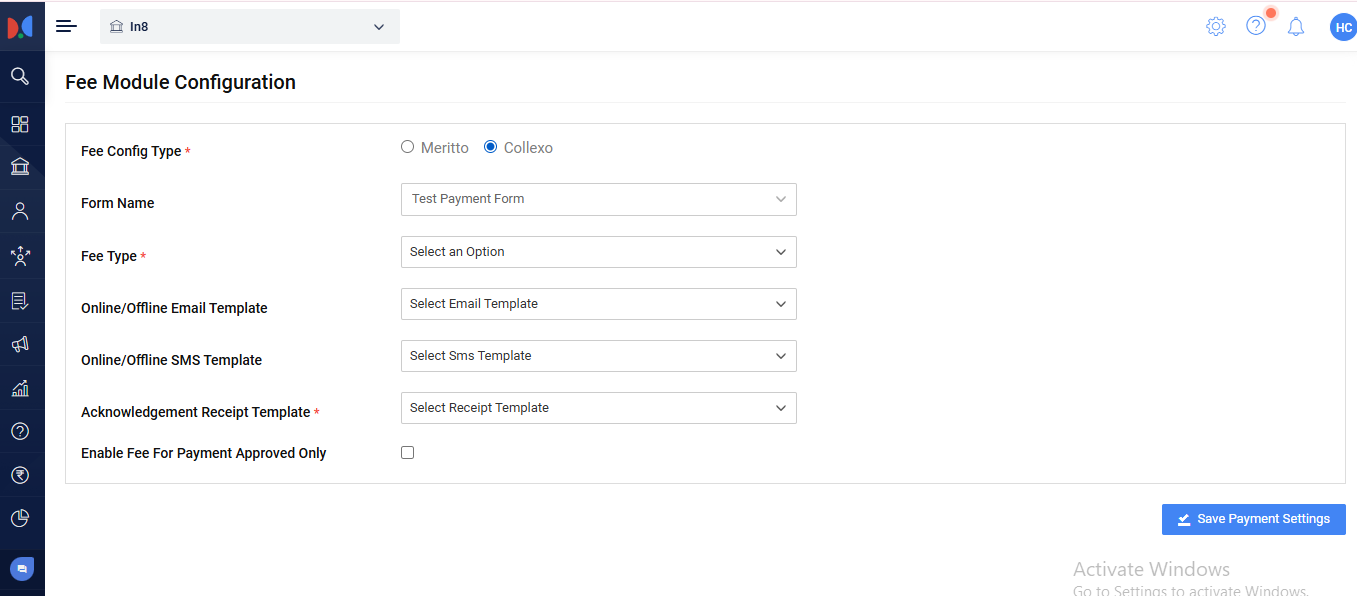Viewport: 1357px width, 596px height.
Task: Open the Select Receipt Template dropdown
Action: 598,408
